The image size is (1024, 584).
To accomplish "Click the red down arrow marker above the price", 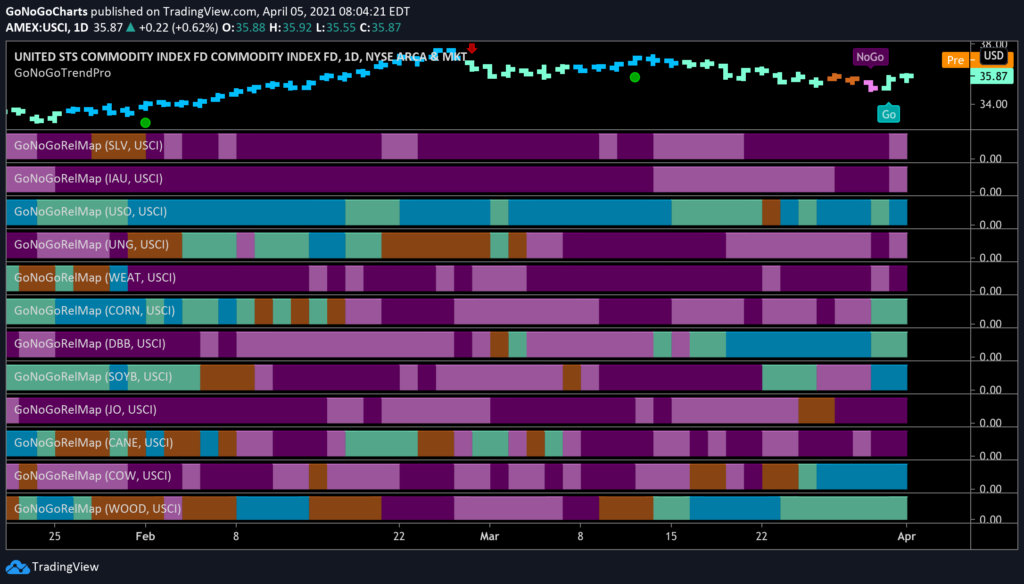I will tap(472, 48).
